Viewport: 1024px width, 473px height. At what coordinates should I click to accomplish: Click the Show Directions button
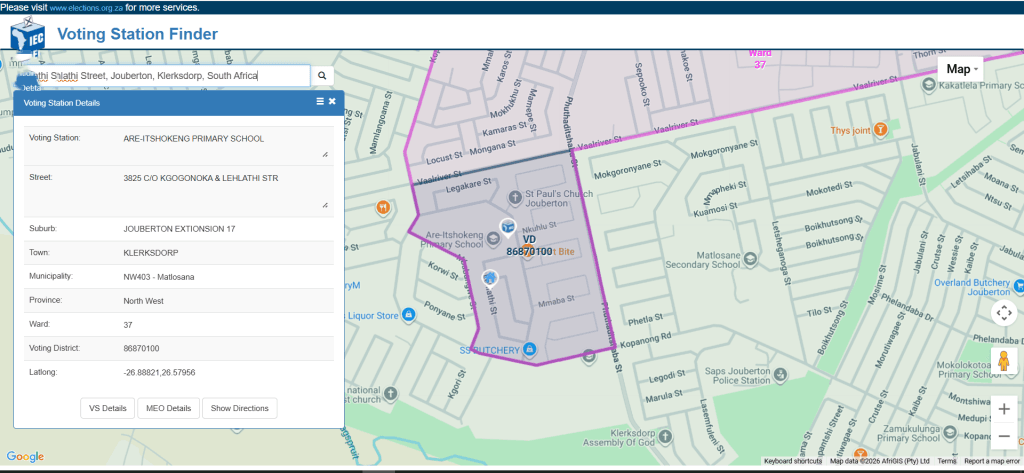point(239,408)
